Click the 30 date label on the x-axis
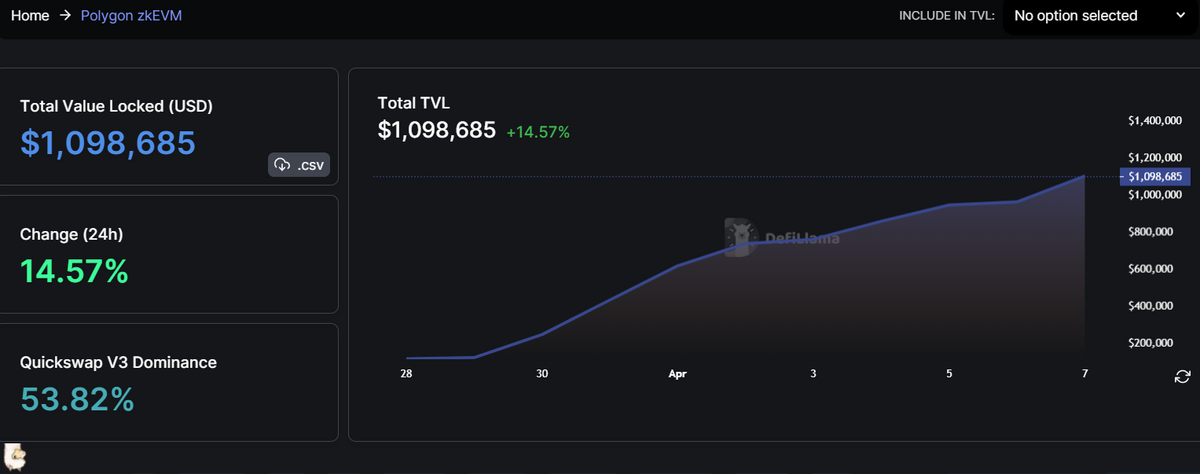The width and height of the screenshot is (1200, 474). [542, 373]
